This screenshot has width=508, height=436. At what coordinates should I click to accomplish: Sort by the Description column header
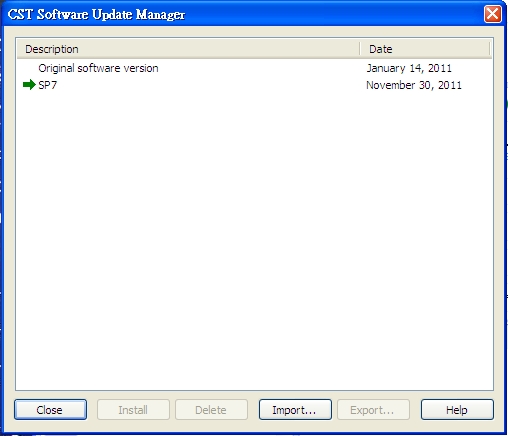pos(188,49)
